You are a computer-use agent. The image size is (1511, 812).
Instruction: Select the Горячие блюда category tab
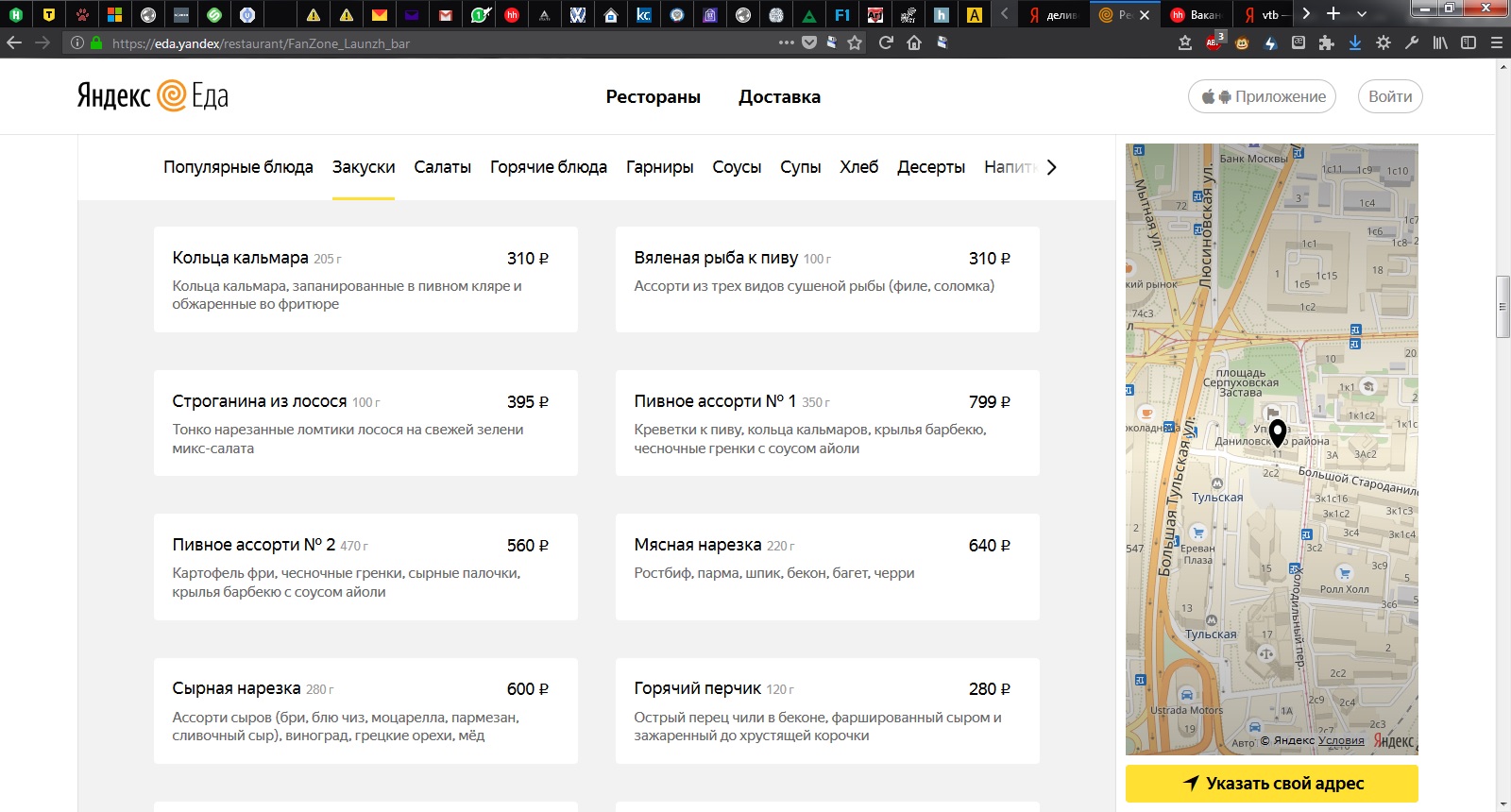[548, 167]
